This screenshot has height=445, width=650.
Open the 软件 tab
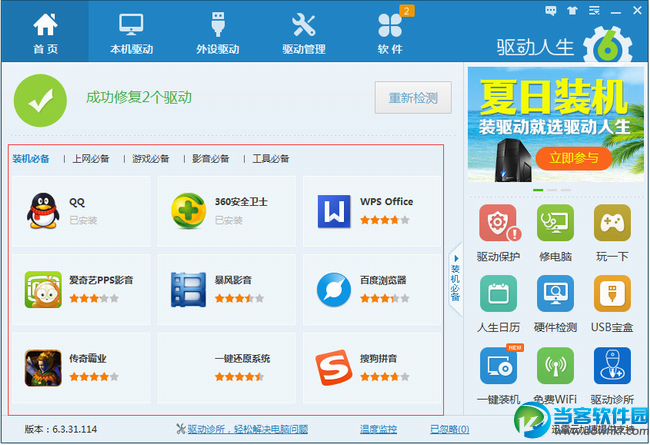pos(390,32)
